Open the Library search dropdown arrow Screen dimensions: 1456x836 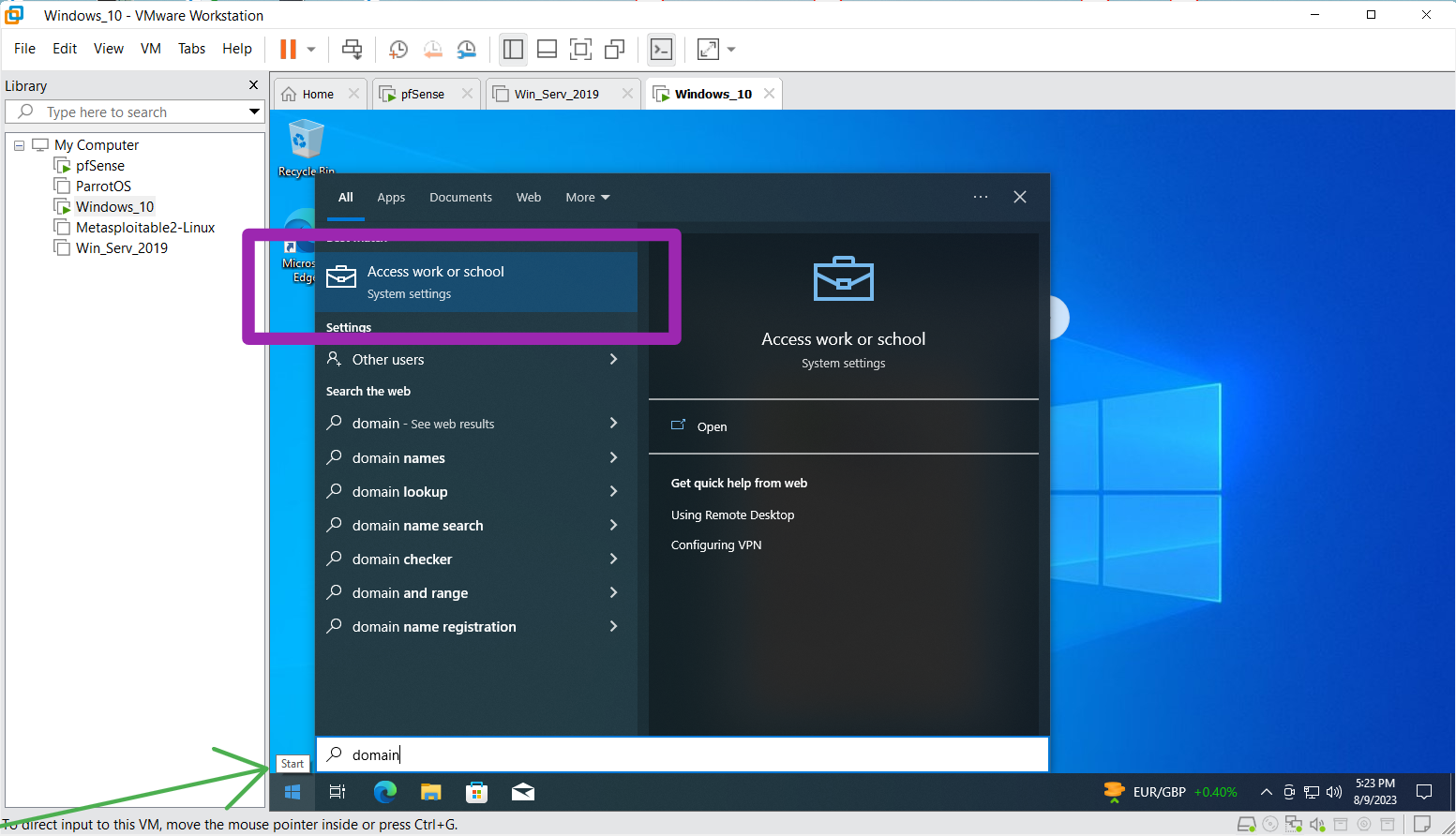254,112
